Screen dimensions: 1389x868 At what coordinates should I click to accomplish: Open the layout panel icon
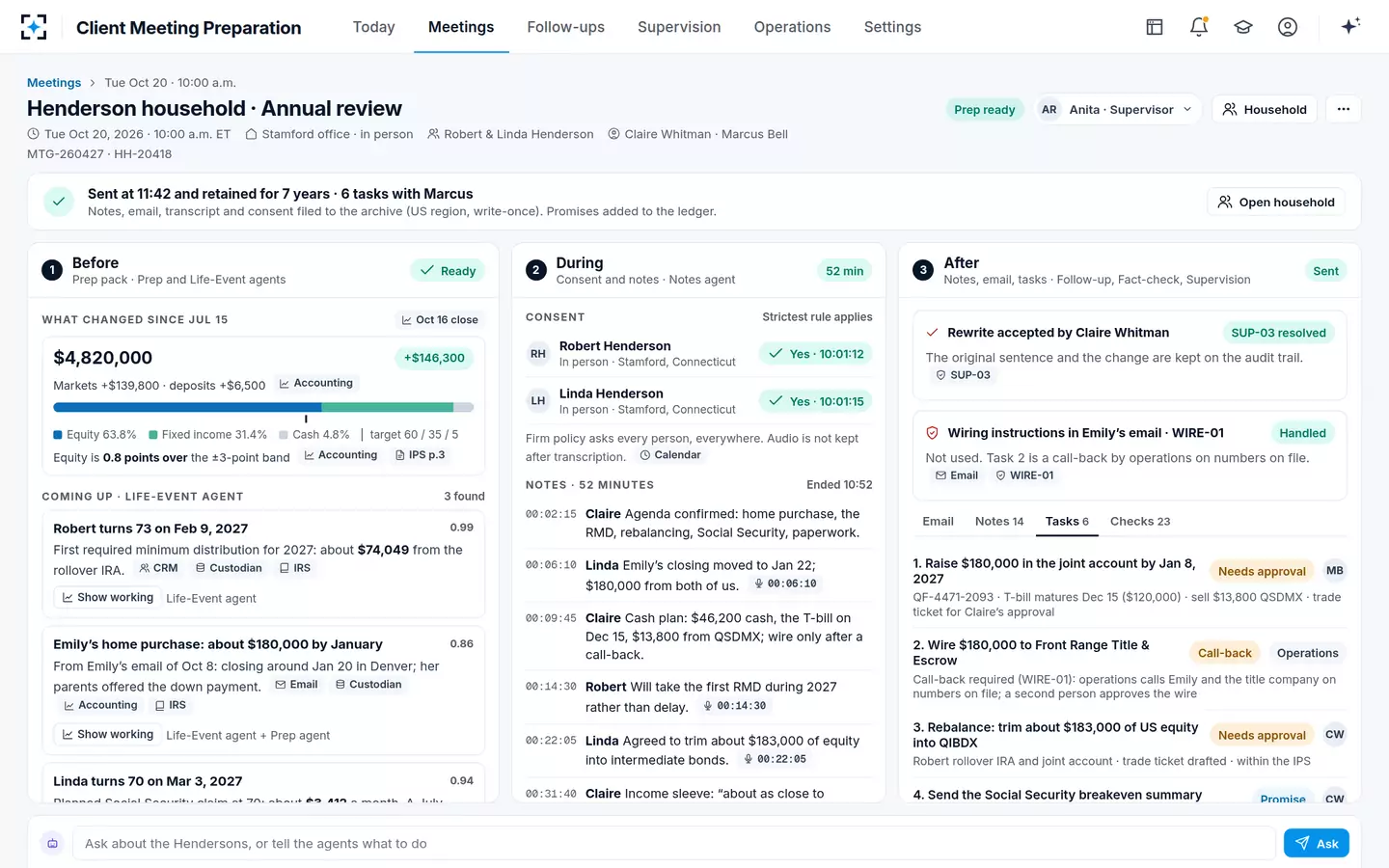[x=1155, y=27]
